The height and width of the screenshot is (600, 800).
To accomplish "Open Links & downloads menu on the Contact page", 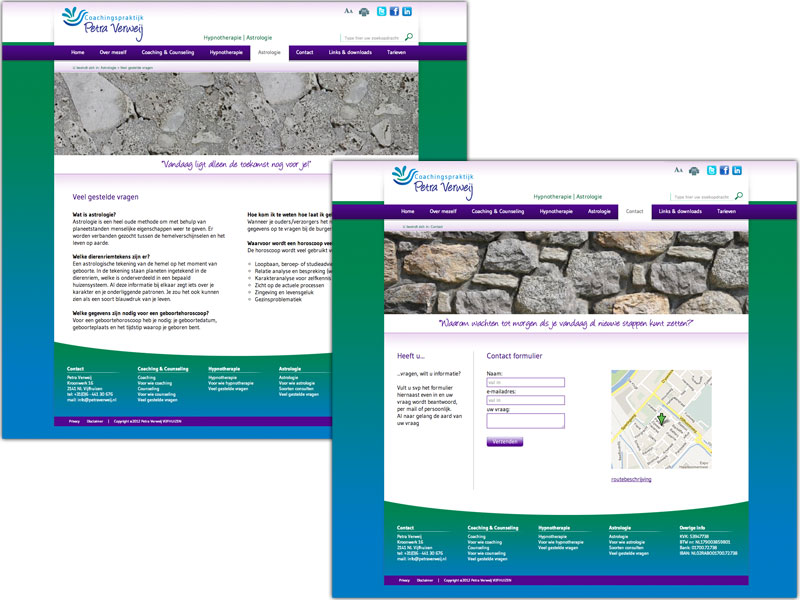I will point(679,212).
